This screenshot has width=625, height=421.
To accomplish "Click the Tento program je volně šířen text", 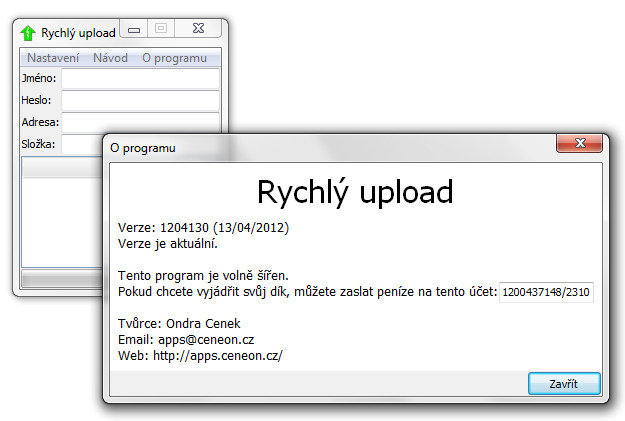I will [203, 275].
